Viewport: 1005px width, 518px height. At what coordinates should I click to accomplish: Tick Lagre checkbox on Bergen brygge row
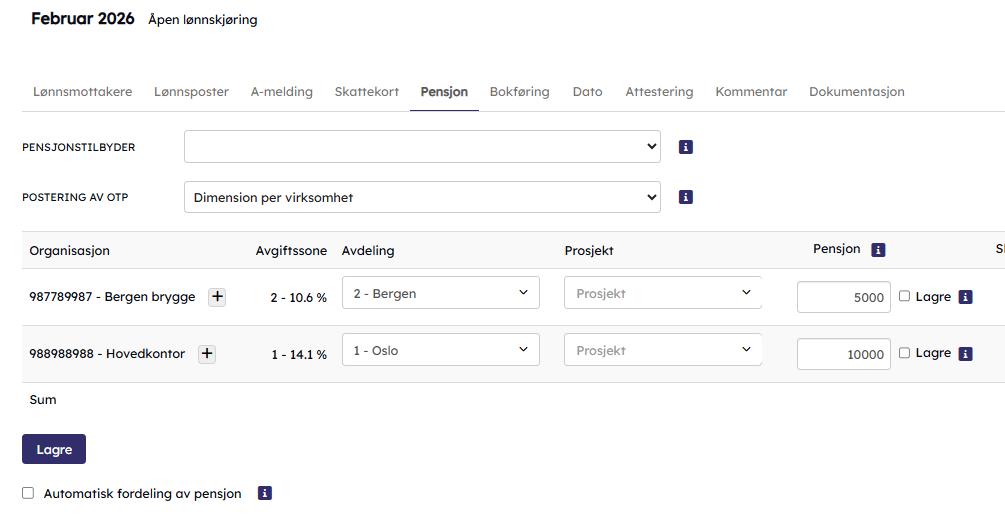[x=905, y=296]
